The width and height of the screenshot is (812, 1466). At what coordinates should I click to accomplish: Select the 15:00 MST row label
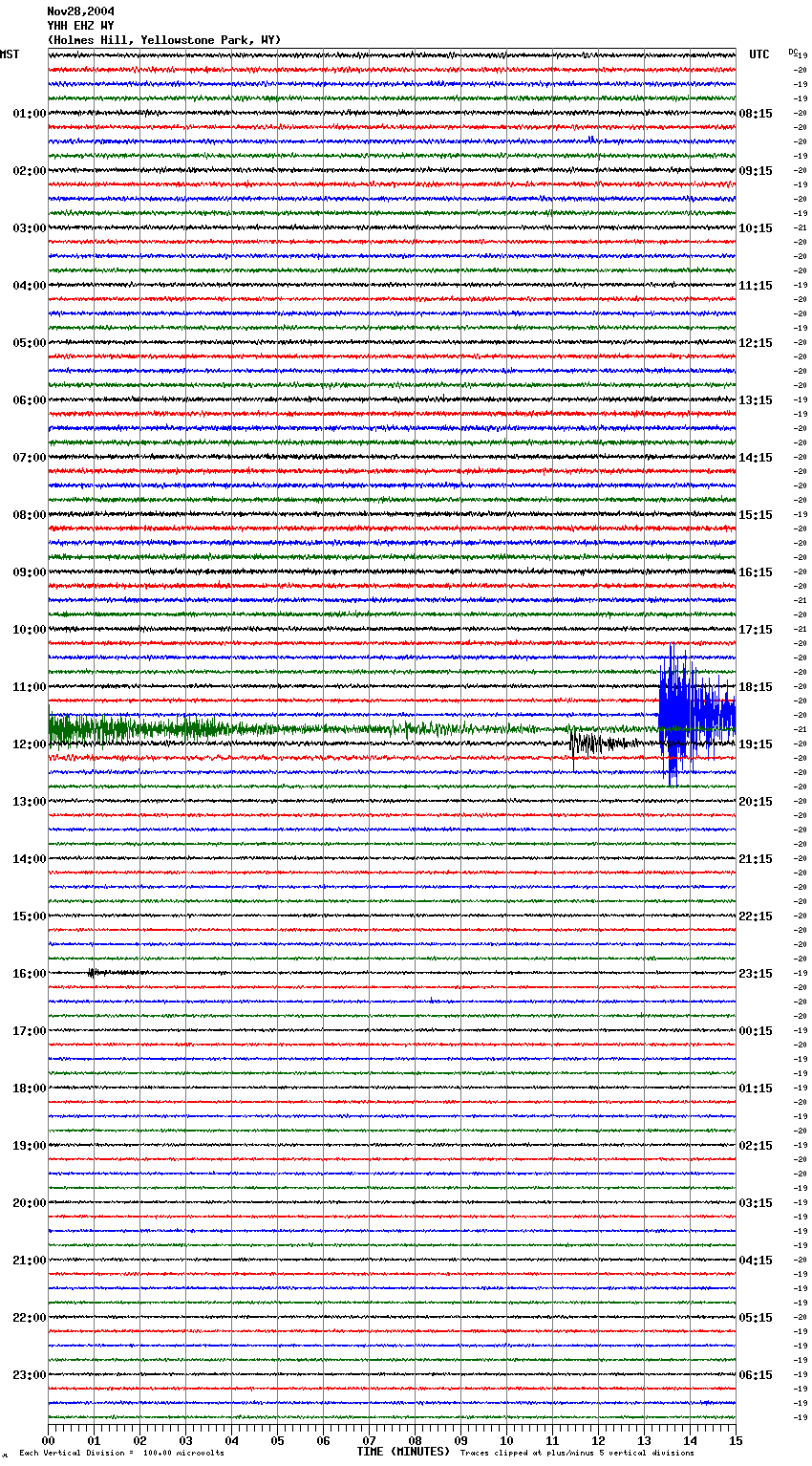coord(29,916)
